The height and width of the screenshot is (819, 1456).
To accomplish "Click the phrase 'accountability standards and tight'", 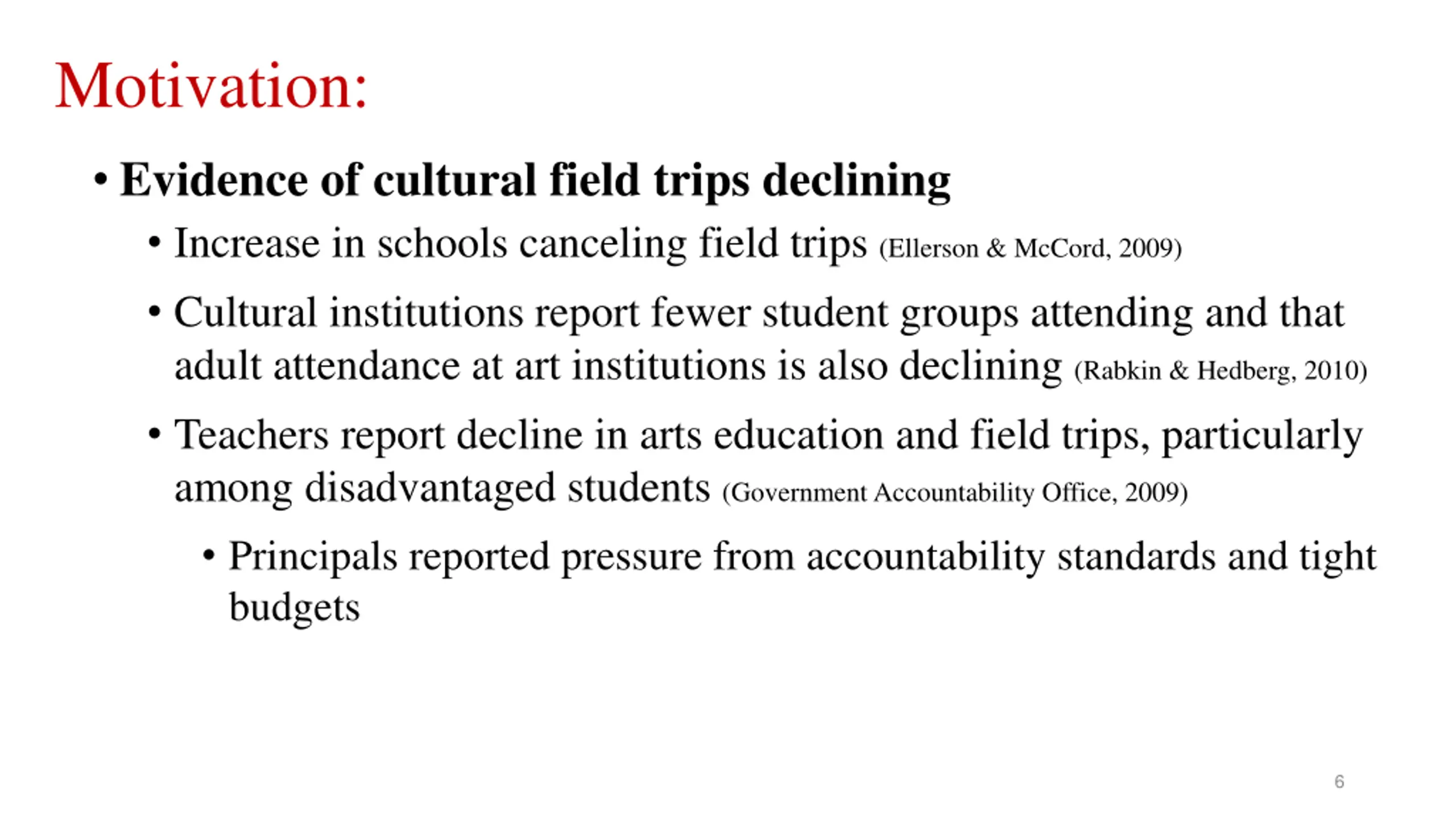I will (x=1091, y=557).
